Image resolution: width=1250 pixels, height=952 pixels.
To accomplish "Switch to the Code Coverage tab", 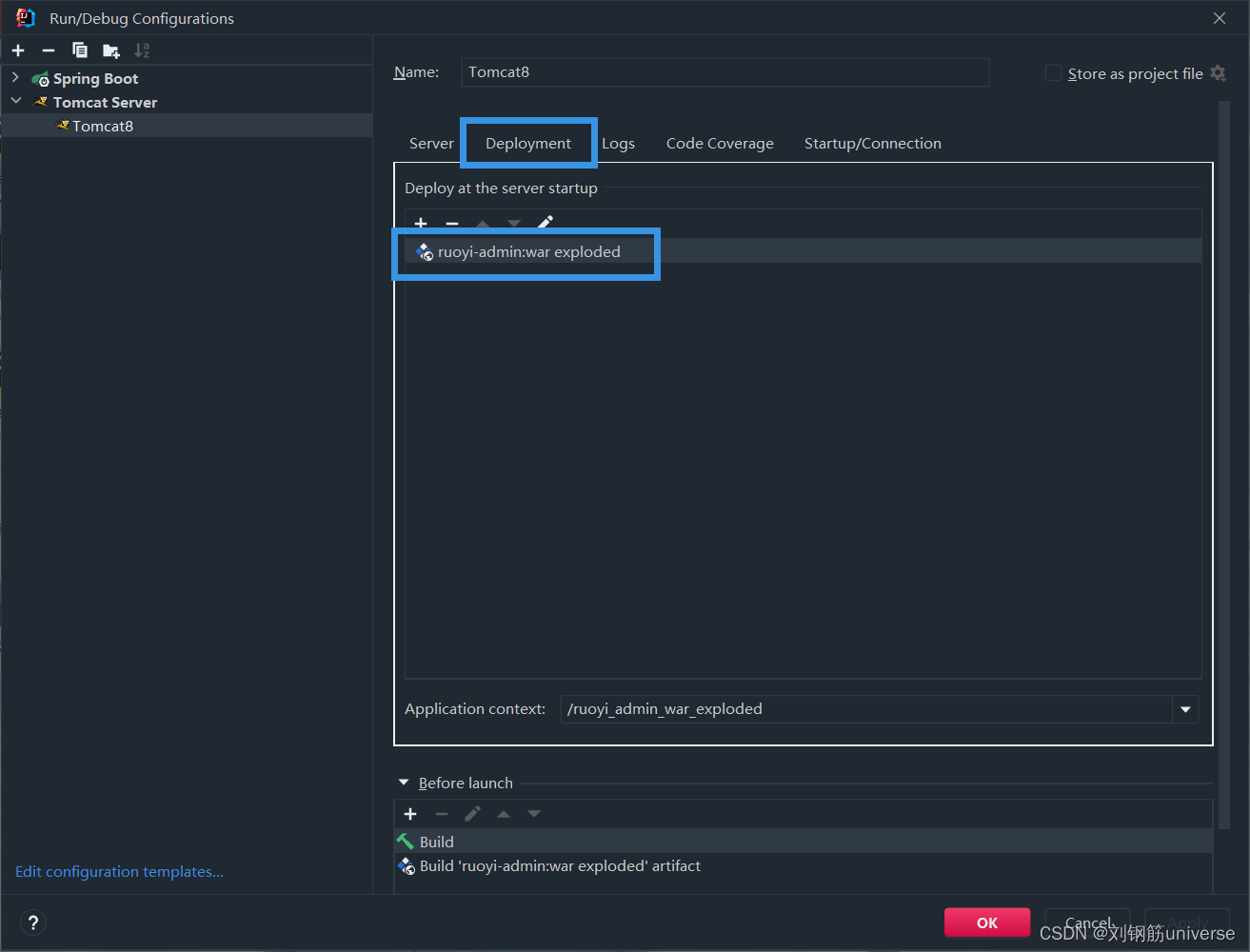I will (720, 144).
